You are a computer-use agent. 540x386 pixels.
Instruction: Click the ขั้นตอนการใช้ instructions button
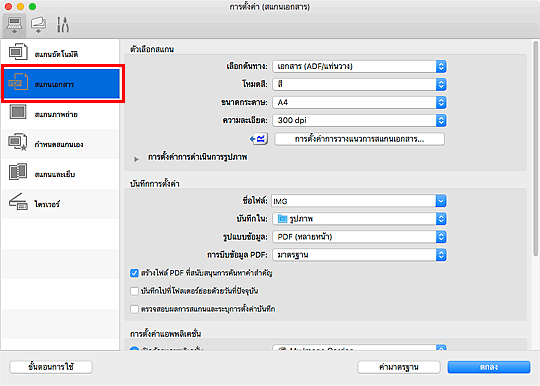[51, 367]
